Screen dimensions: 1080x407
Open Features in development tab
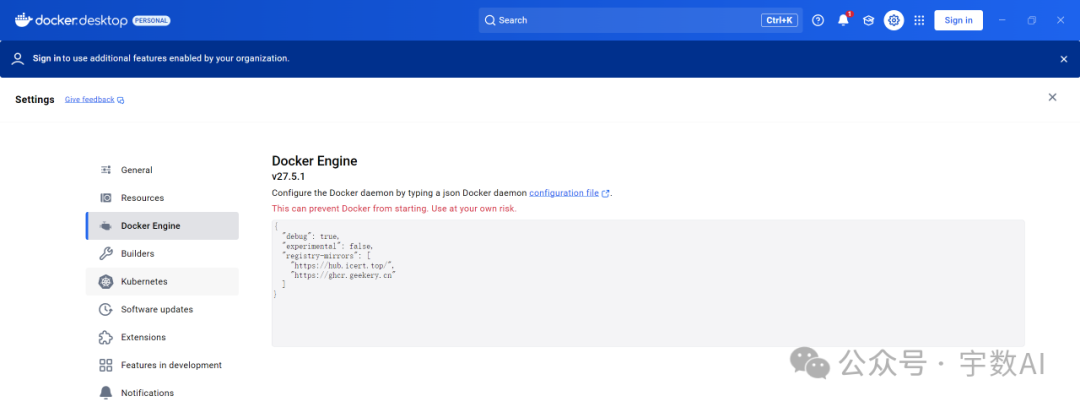[x=162, y=365]
